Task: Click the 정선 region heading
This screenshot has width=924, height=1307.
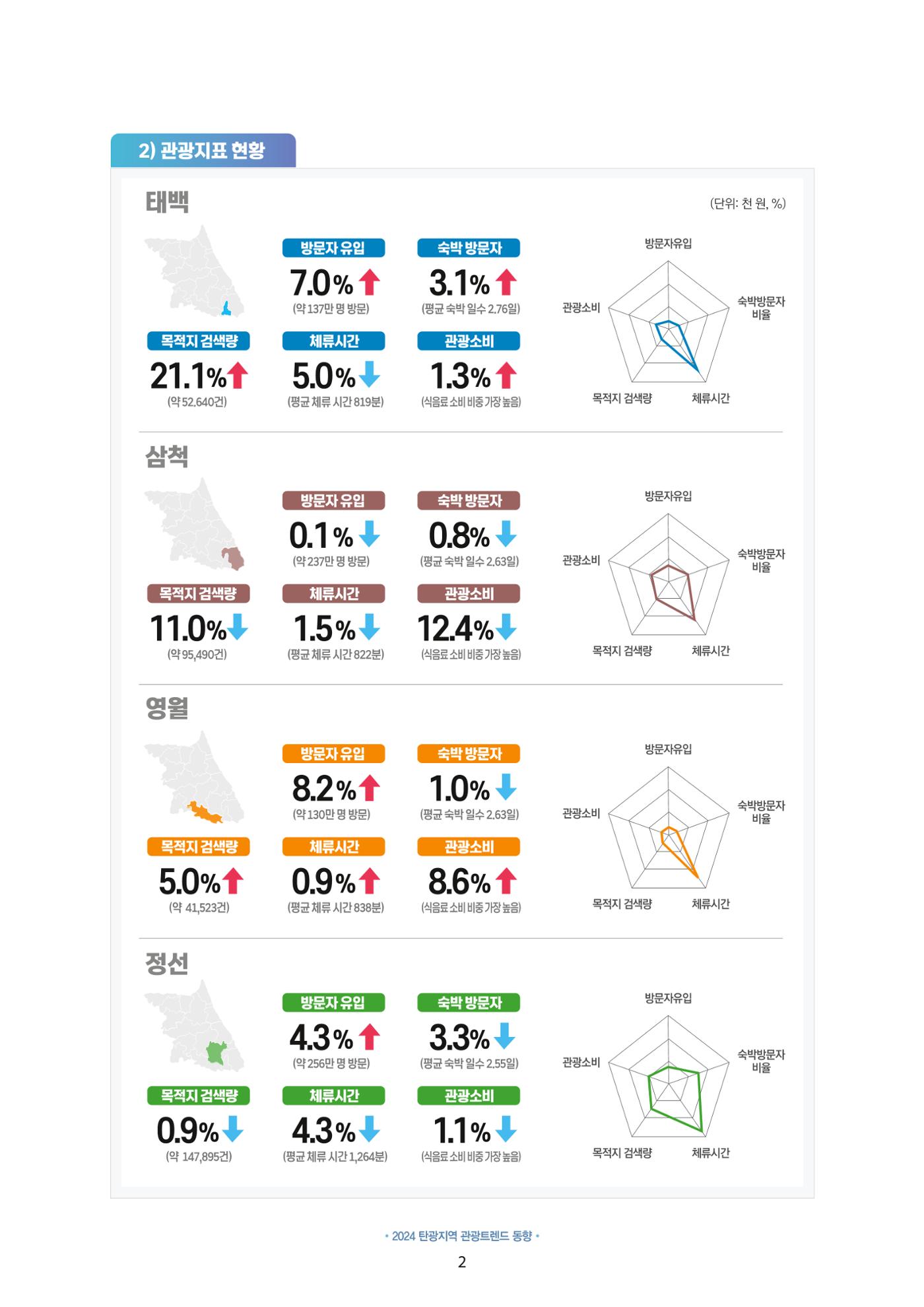Action: tap(167, 964)
